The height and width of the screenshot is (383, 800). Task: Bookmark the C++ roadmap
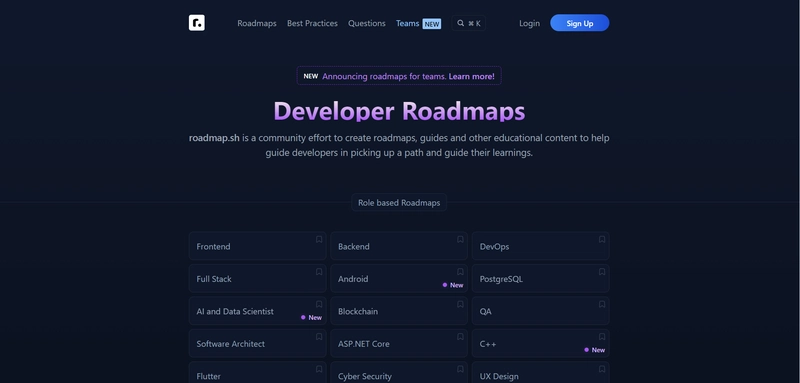(602, 337)
